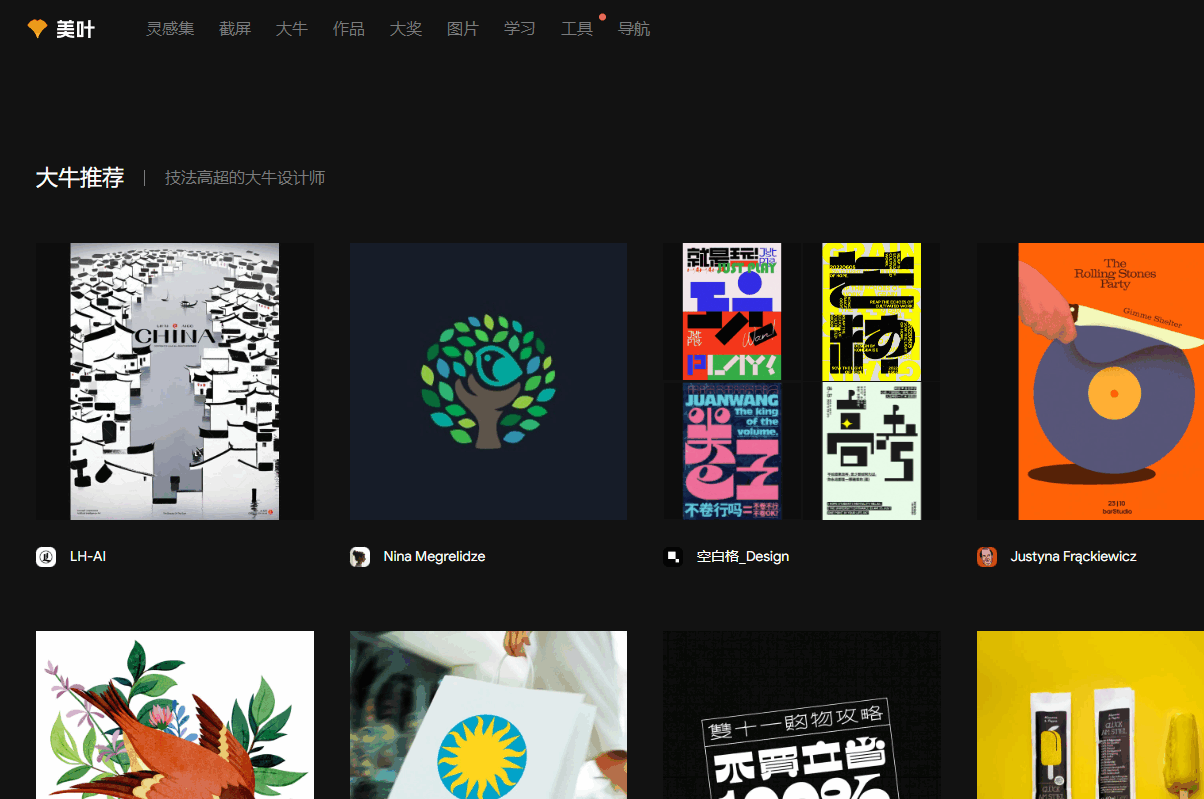Click the 导航 menu item
This screenshot has width=1204, height=799.
coord(634,29)
